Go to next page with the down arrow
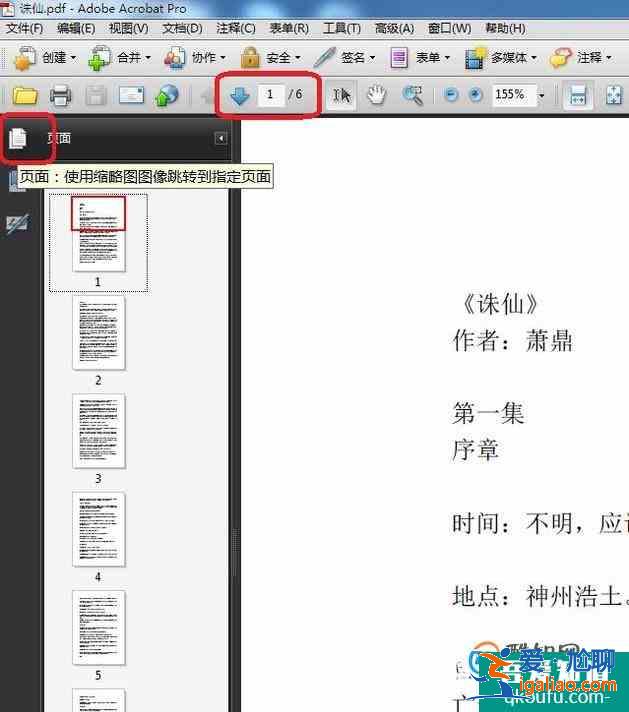The width and height of the screenshot is (629, 712). pos(239,96)
